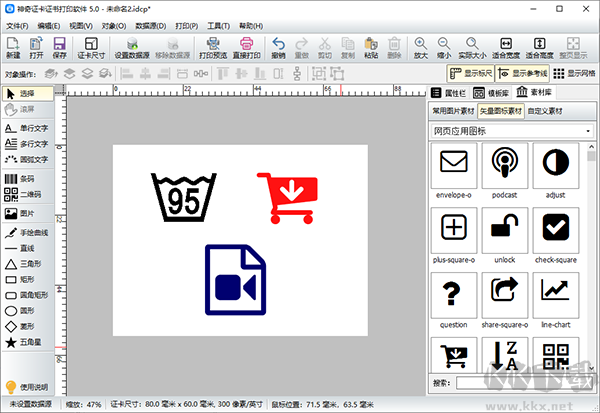
Task: Toggle 显示参考线 guide lines
Action: point(522,73)
